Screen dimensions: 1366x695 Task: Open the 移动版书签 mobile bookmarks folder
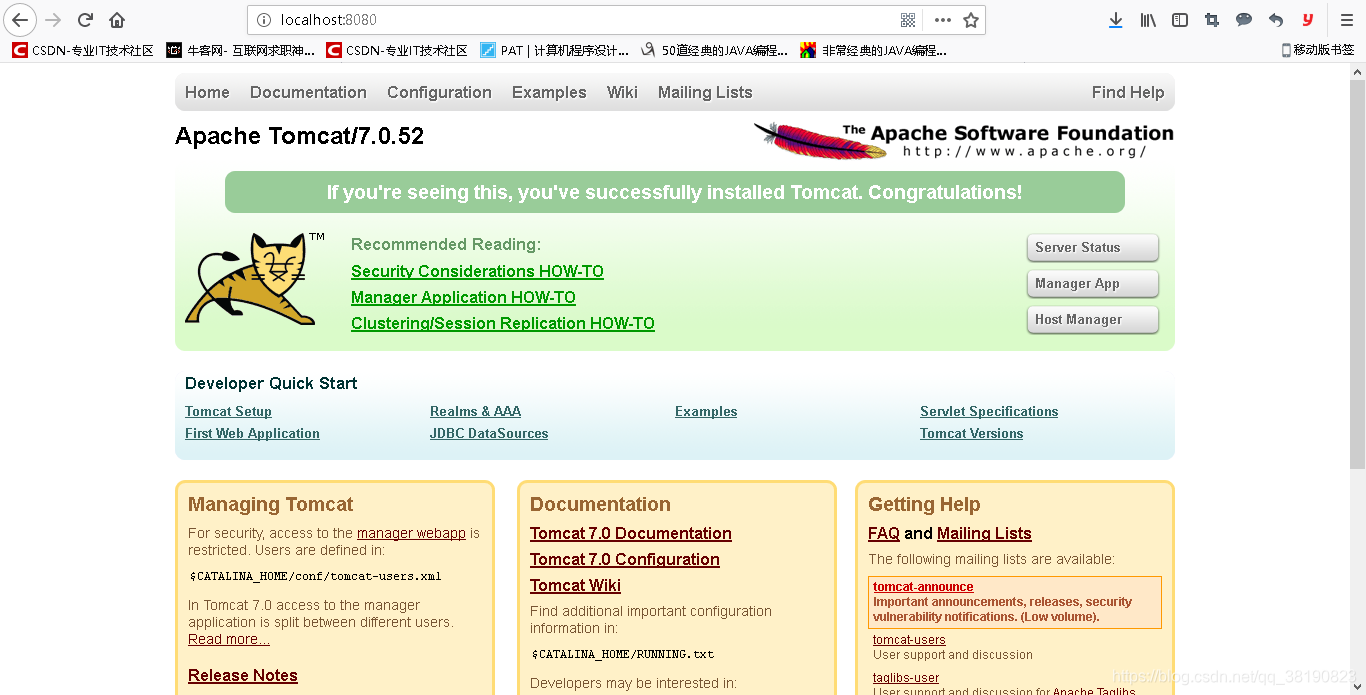1317,50
